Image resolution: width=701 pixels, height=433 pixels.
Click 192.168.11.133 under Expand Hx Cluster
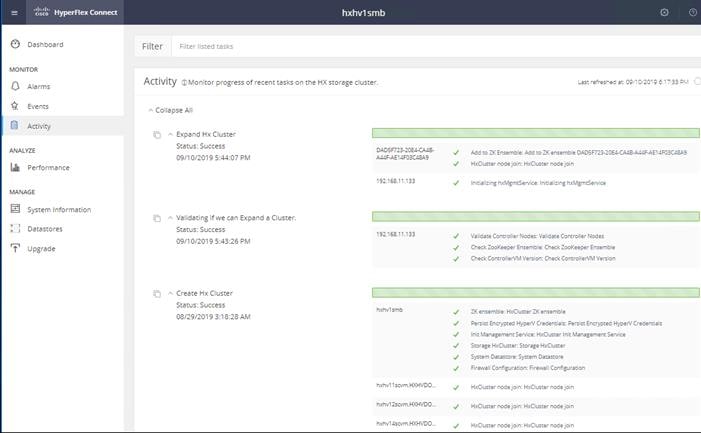point(395,181)
